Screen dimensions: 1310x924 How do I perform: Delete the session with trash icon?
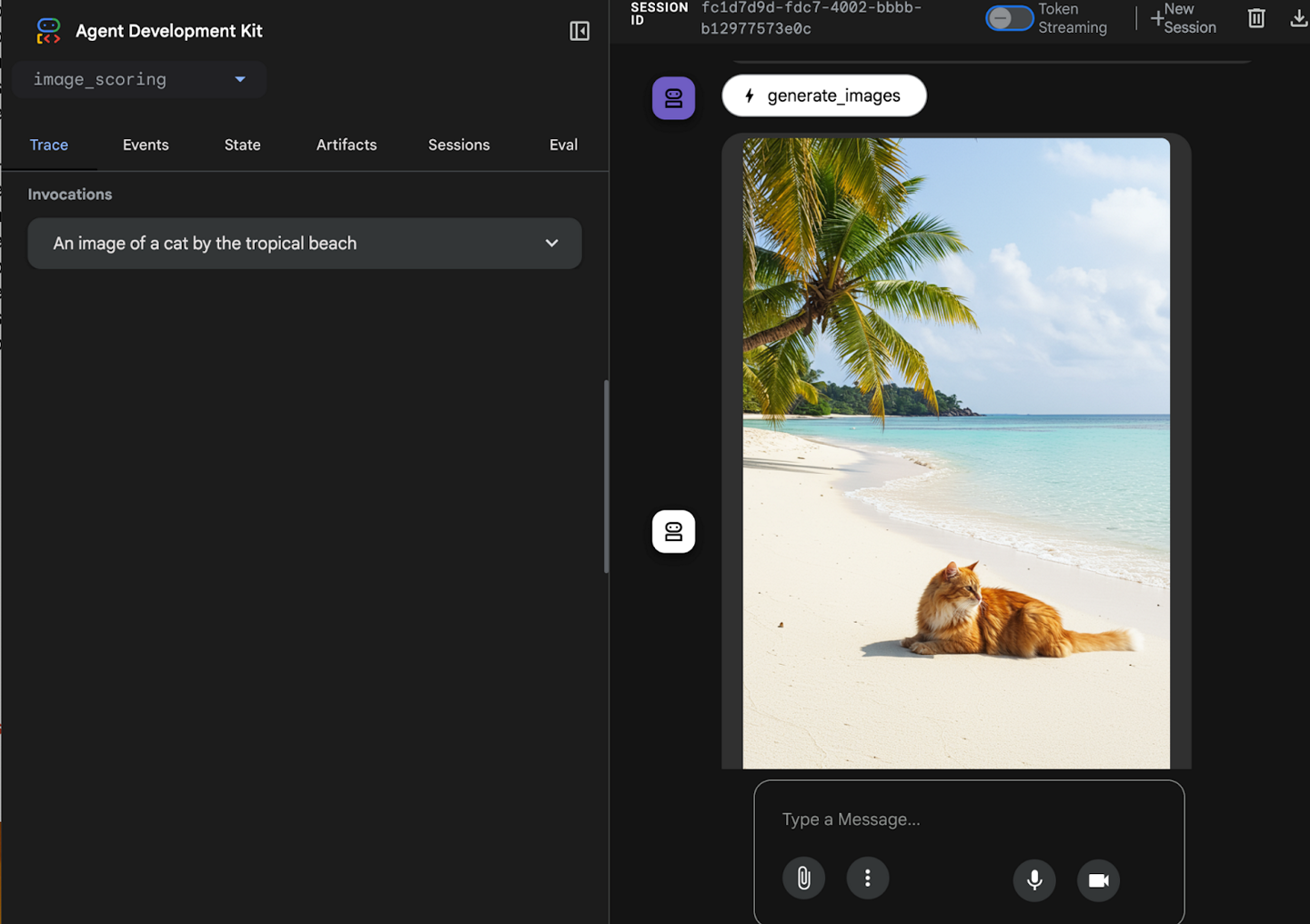click(x=1256, y=18)
